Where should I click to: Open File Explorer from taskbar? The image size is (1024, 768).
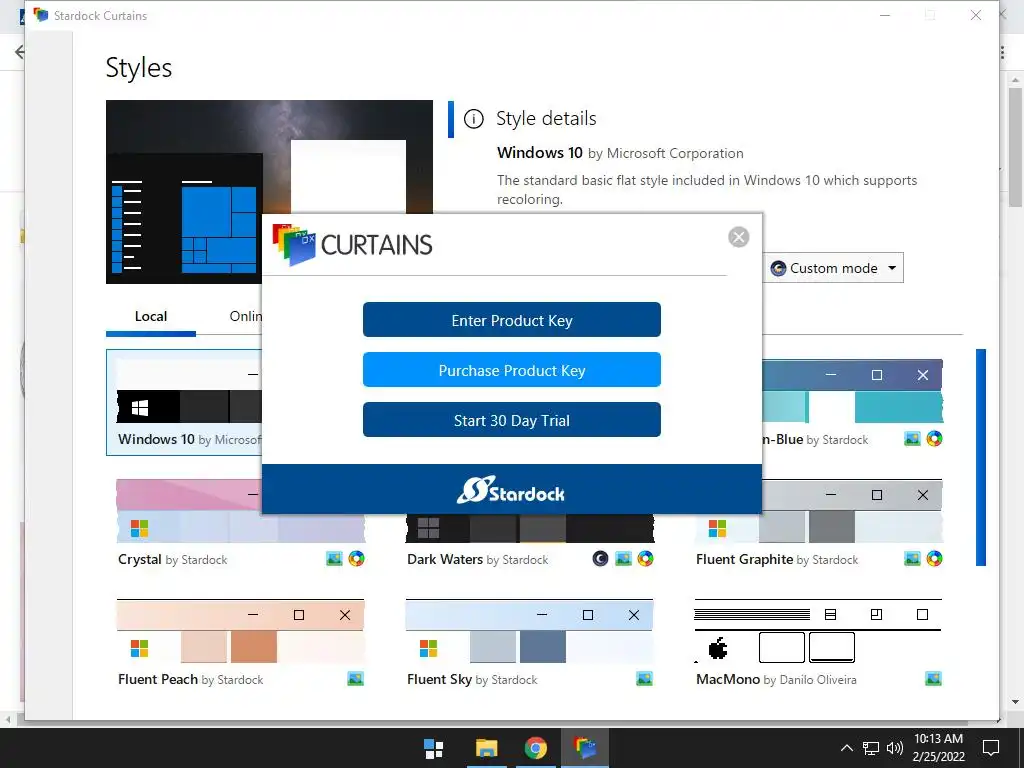[487, 748]
